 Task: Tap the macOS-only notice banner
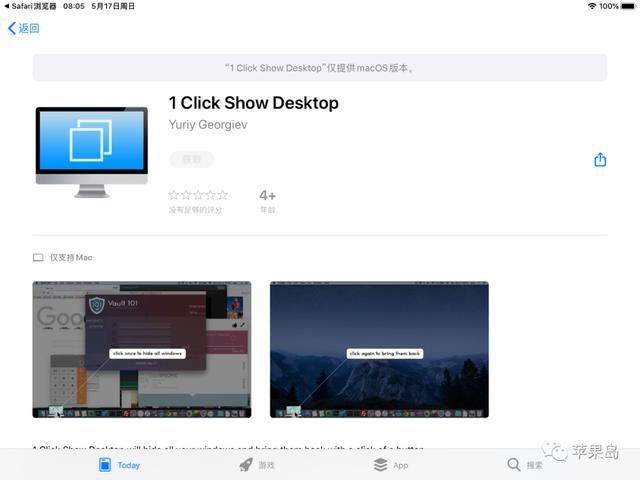point(320,68)
